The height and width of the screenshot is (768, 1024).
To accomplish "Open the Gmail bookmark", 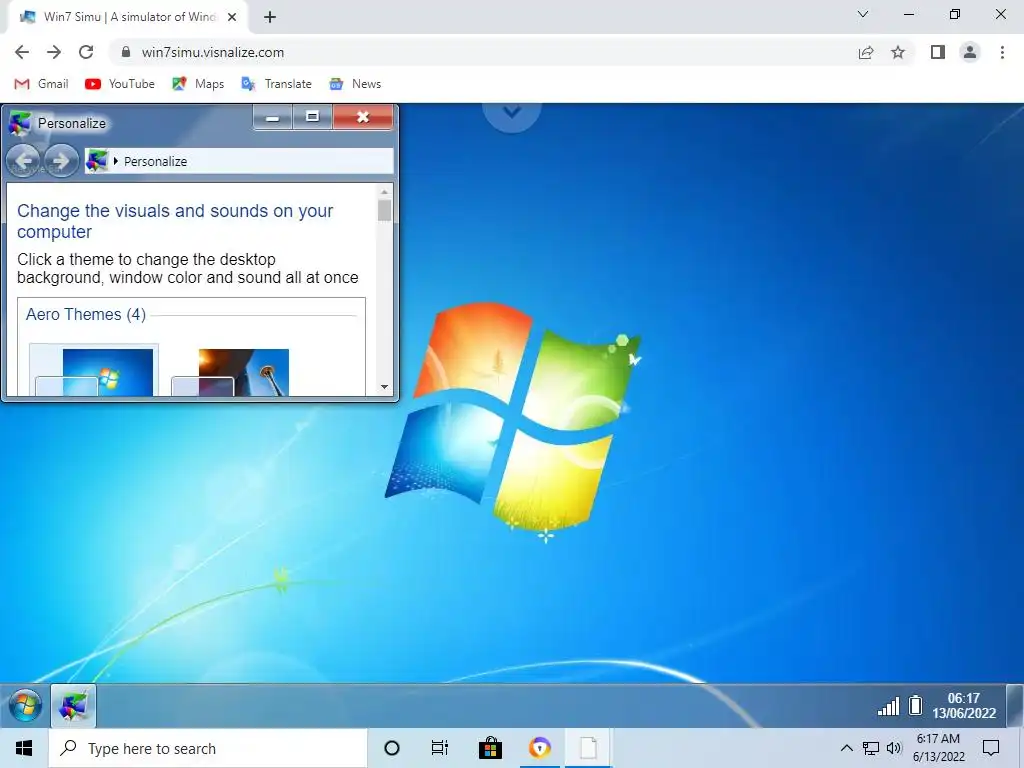I will (41, 84).
